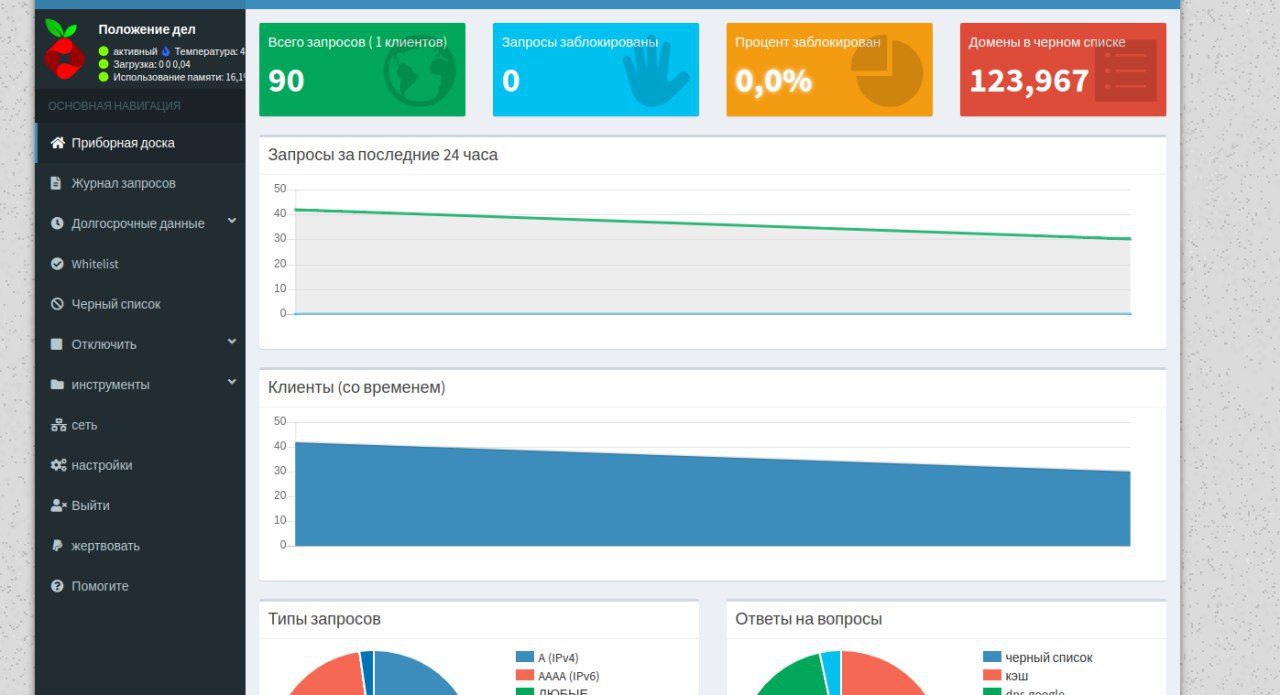Toggle the кэш legend swatch

[992, 675]
